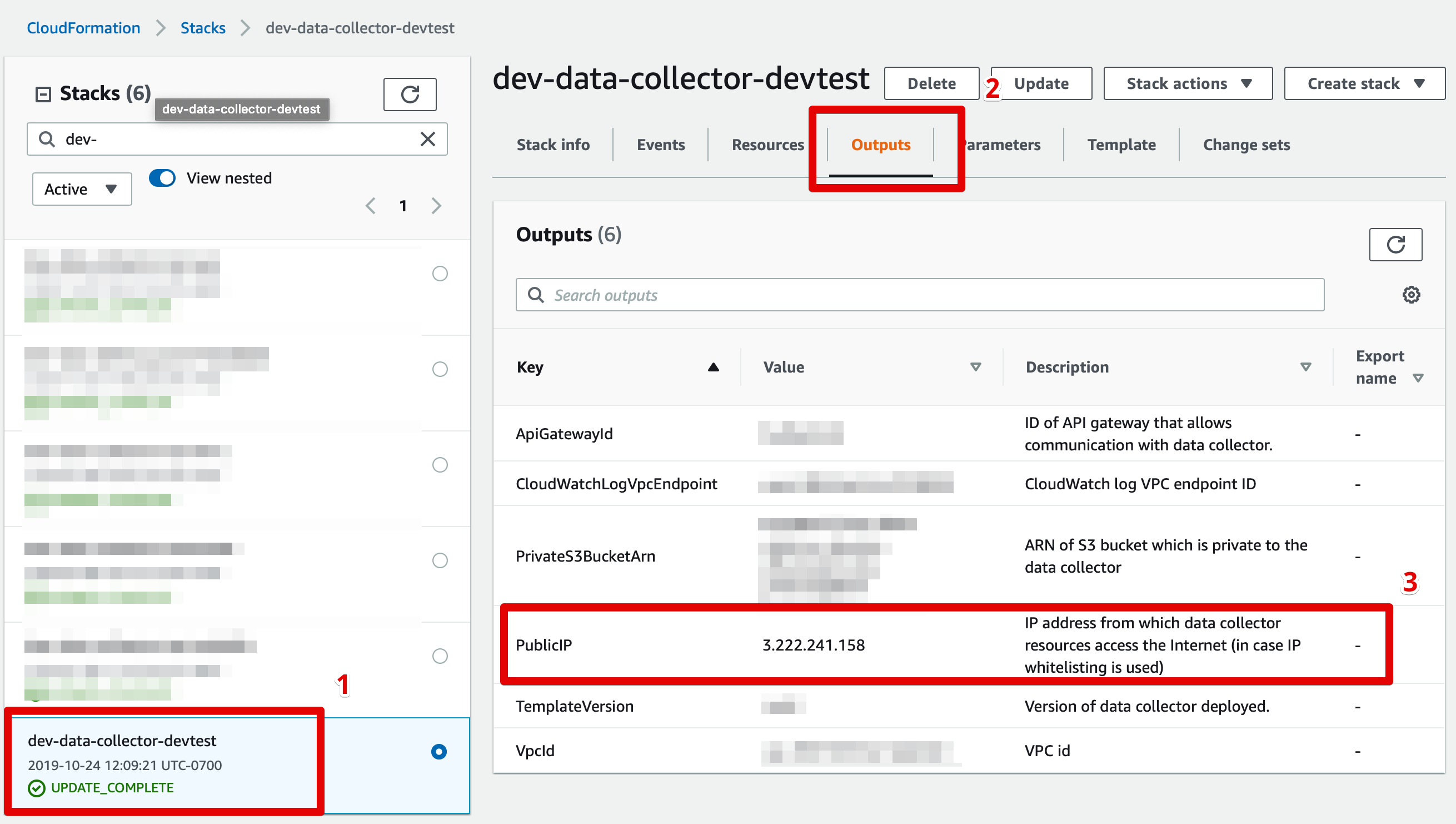Image resolution: width=1456 pixels, height=824 pixels.
Task: Refresh the Stacks list
Action: tap(410, 94)
